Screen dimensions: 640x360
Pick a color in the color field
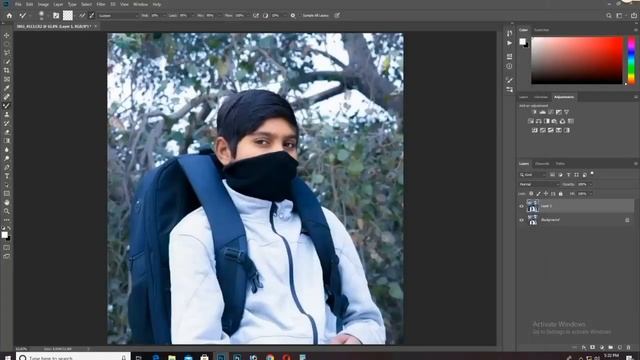pos(577,60)
